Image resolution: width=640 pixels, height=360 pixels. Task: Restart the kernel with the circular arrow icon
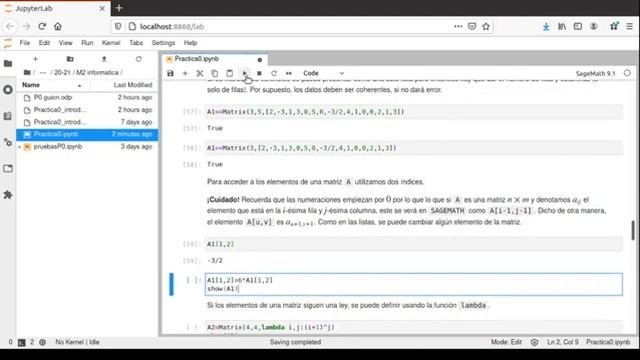274,73
